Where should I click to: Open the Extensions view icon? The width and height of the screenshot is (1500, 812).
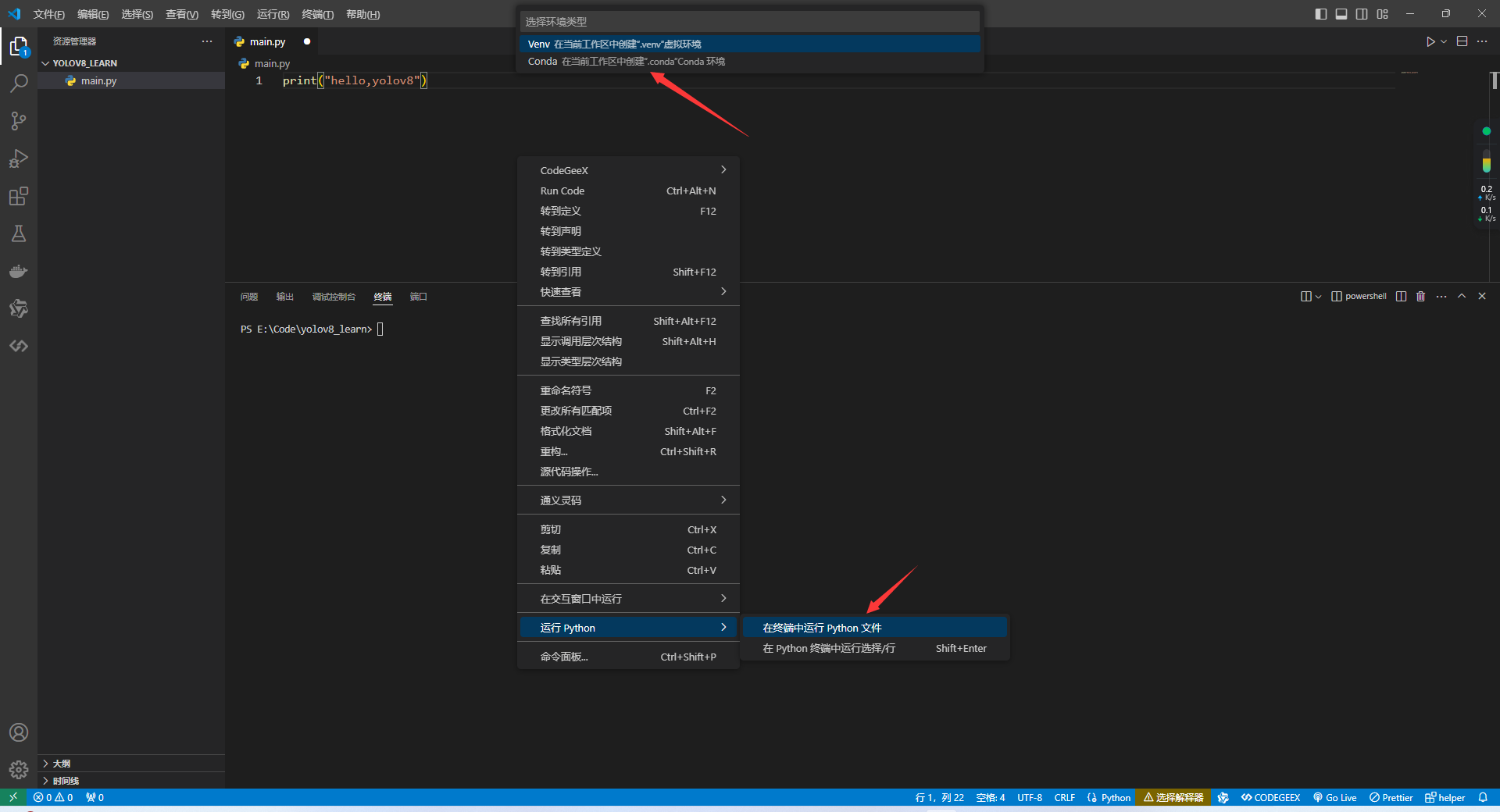[x=19, y=196]
